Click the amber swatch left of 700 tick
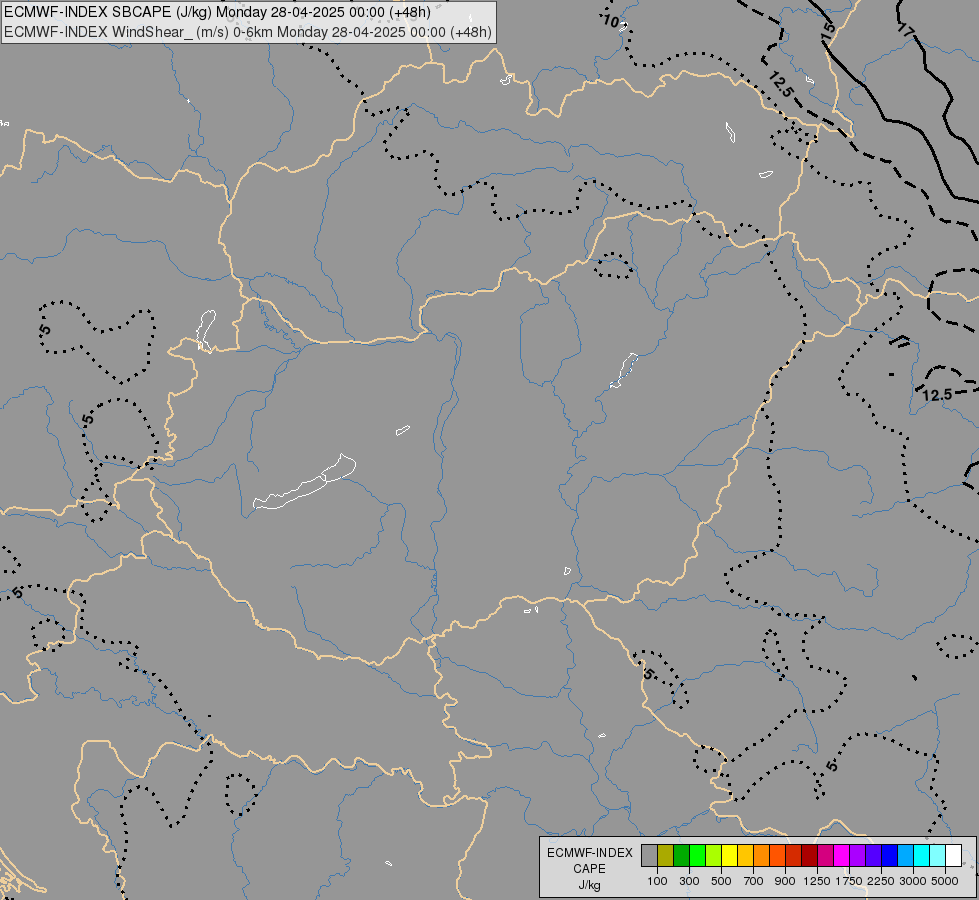 coord(745,855)
